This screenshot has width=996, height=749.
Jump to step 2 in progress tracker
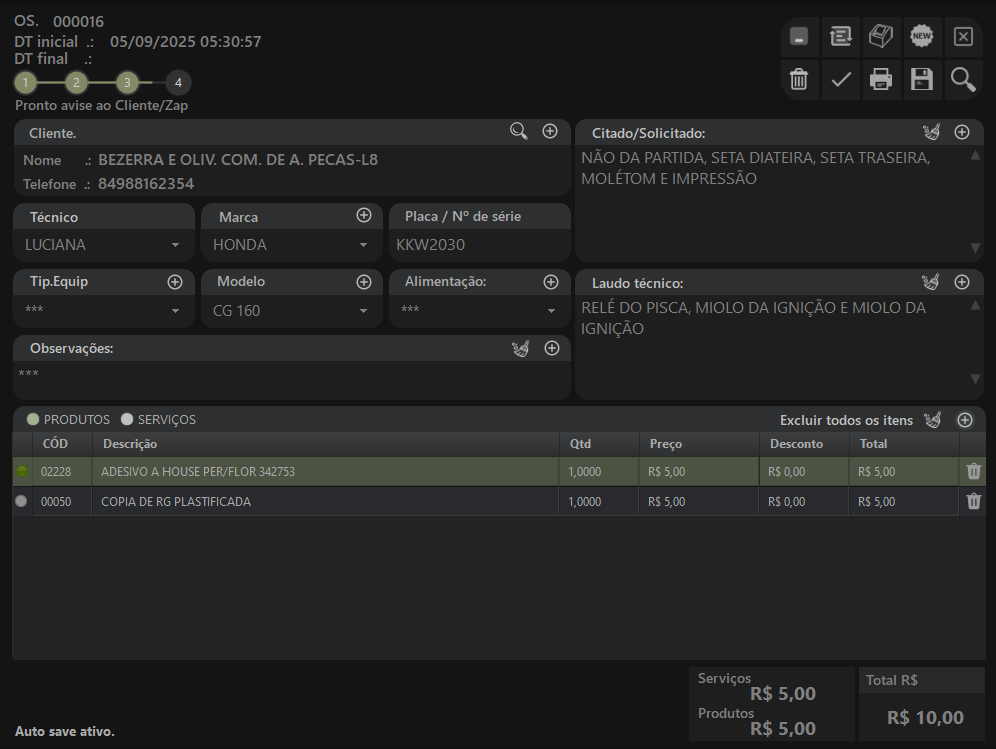[x=77, y=82]
